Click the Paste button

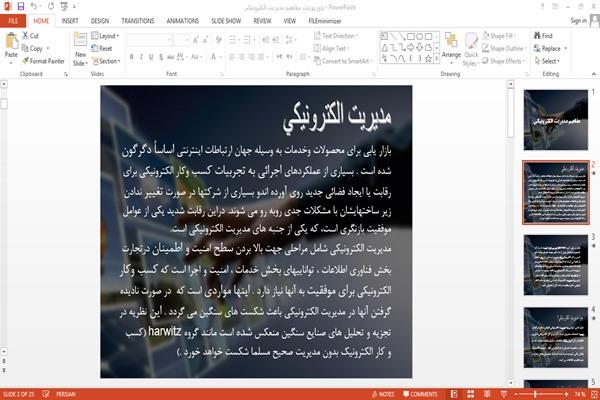11,46
